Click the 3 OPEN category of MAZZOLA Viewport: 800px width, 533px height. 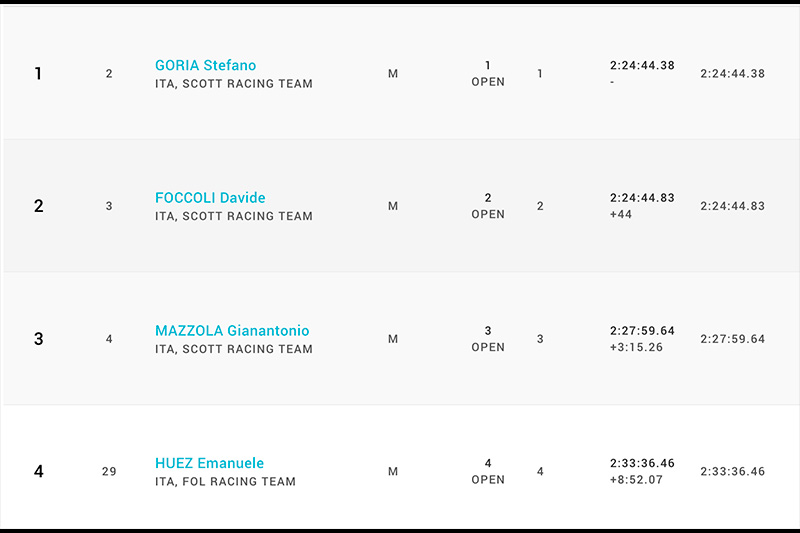(x=488, y=339)
